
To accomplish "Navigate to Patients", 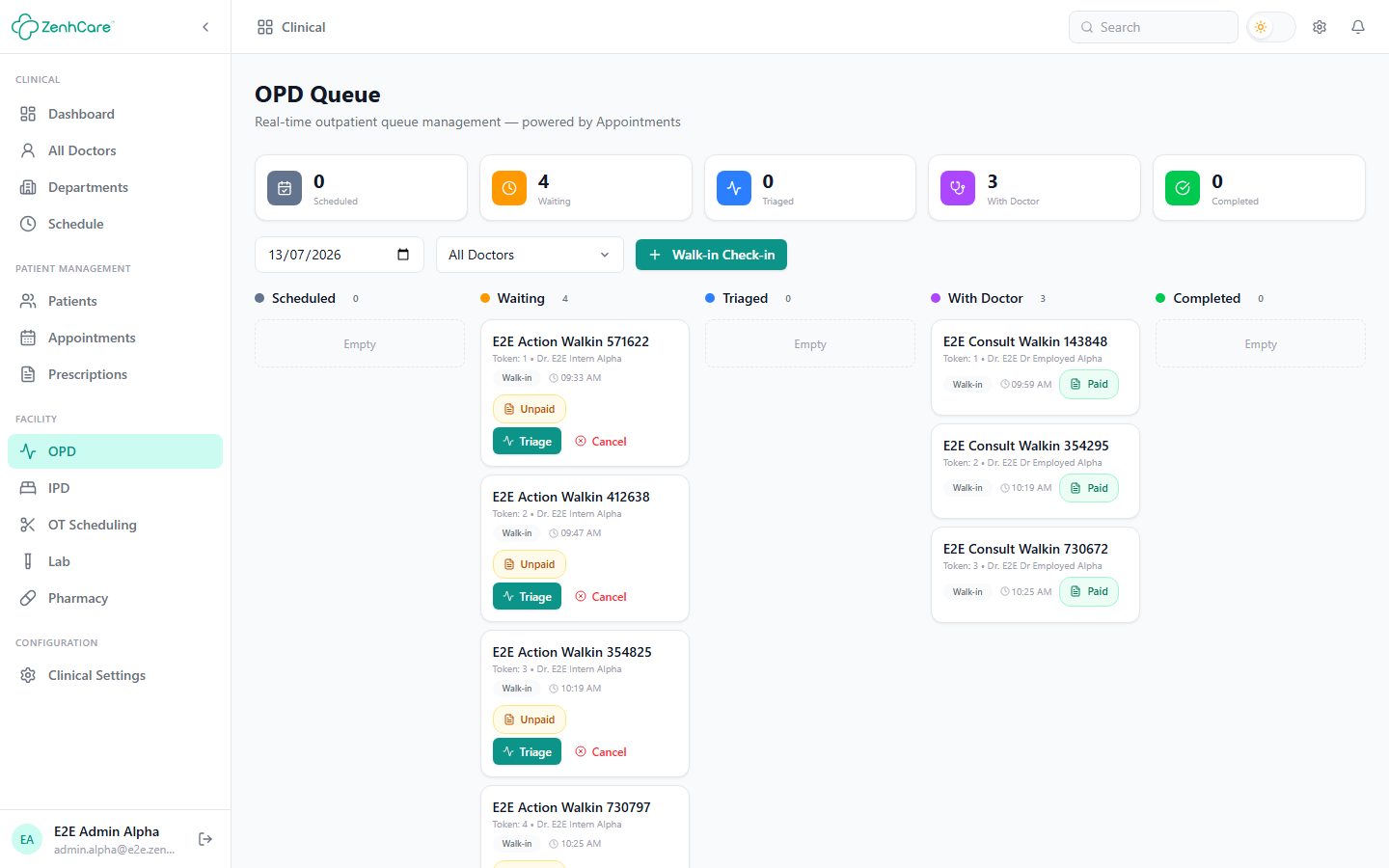I will click(x=116, y=301).
